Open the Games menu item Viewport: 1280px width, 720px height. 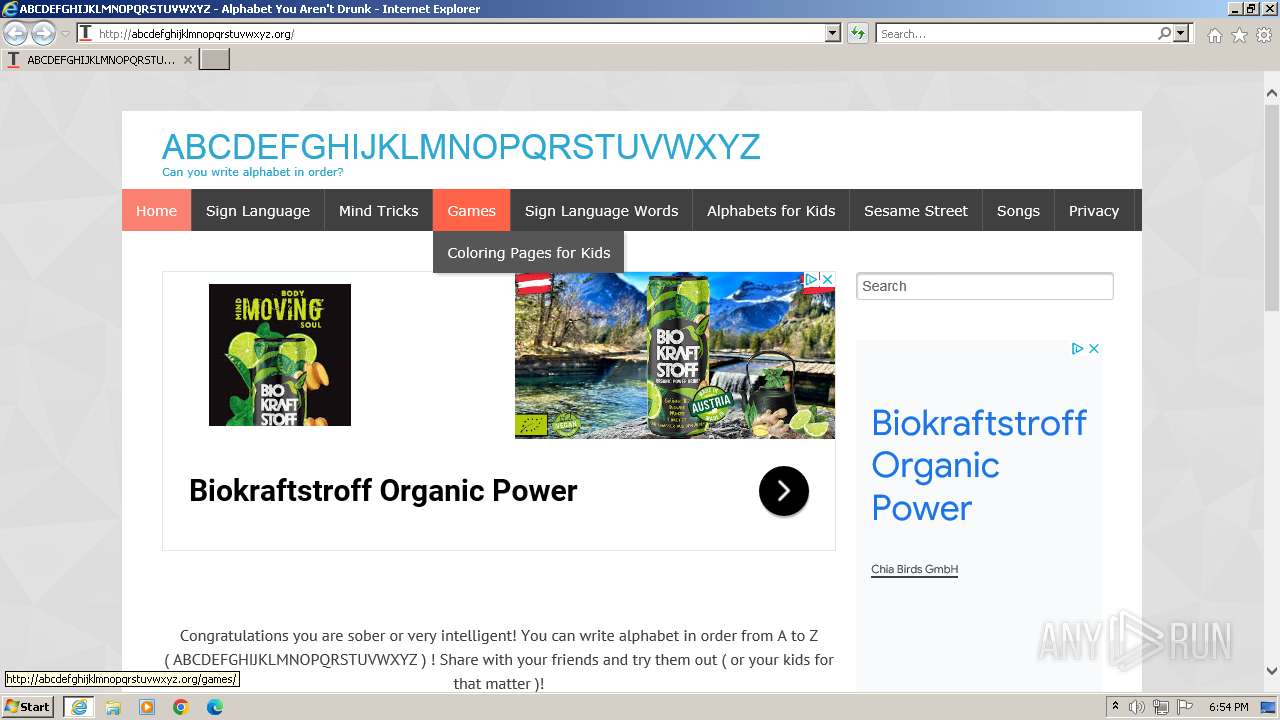pos(472,210)
